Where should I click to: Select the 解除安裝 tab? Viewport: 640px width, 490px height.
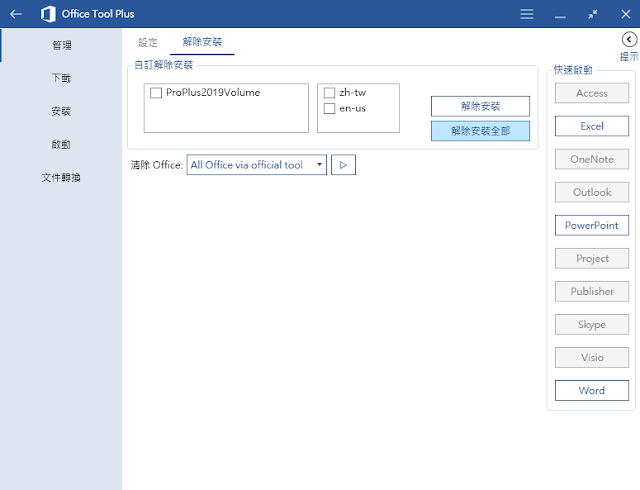point(202,42)
